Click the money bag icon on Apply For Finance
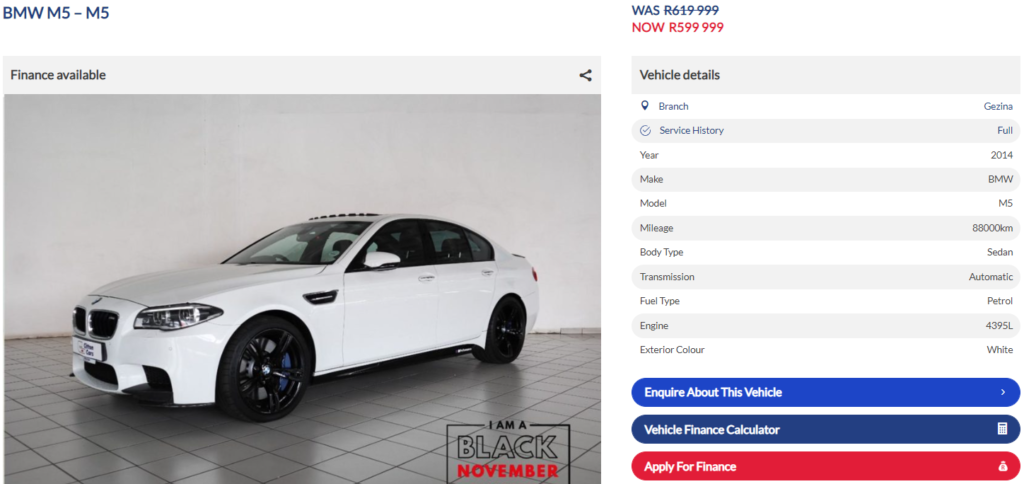The image size is (1024, 484). (x=1002, y=466)
